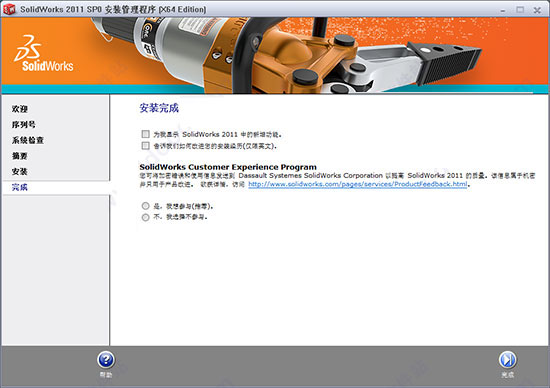Click the SolidWorks app icon in title bar
The width and height of the screenshot is (550, 388).
(x=9, y=9)
